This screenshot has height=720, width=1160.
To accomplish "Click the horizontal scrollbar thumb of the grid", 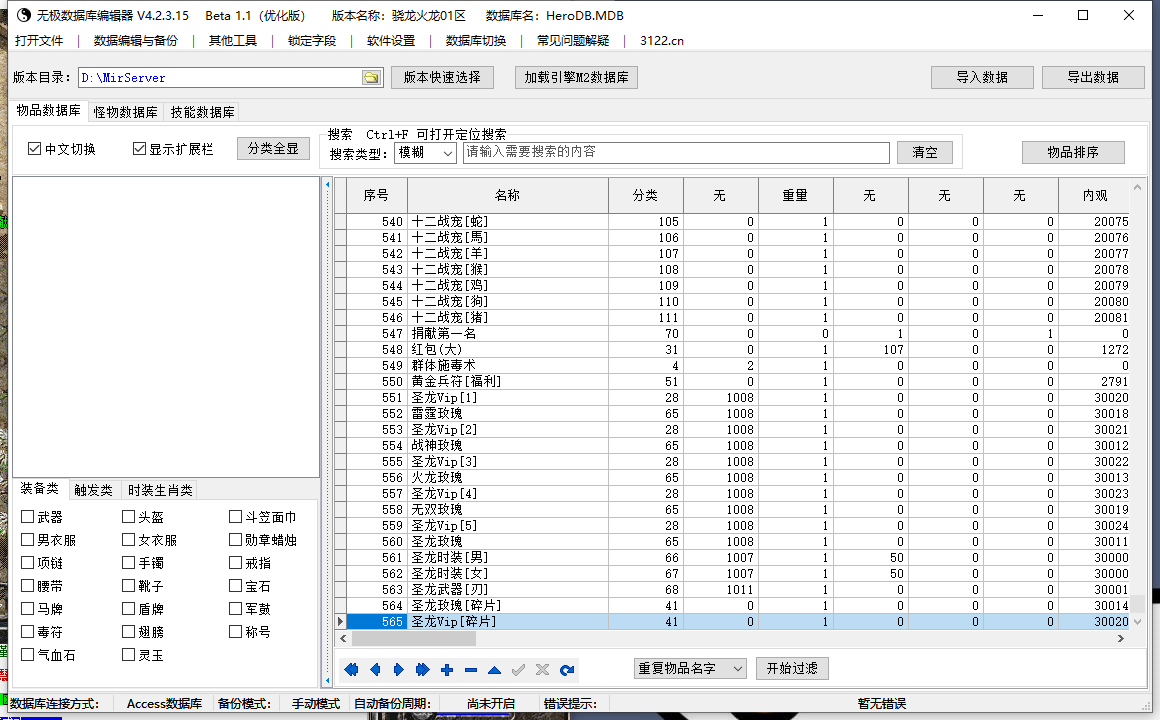I will point(414,638).
